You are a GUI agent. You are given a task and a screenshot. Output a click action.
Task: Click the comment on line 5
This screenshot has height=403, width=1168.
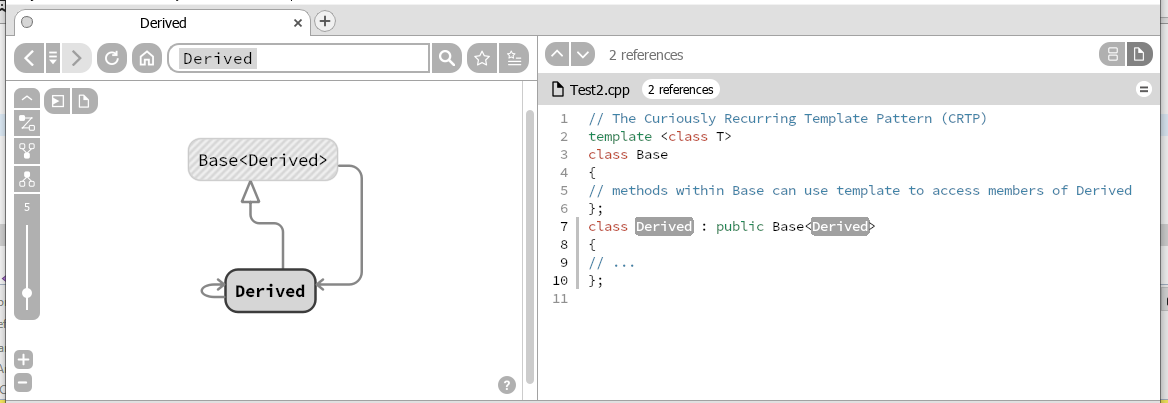[860, 191]
